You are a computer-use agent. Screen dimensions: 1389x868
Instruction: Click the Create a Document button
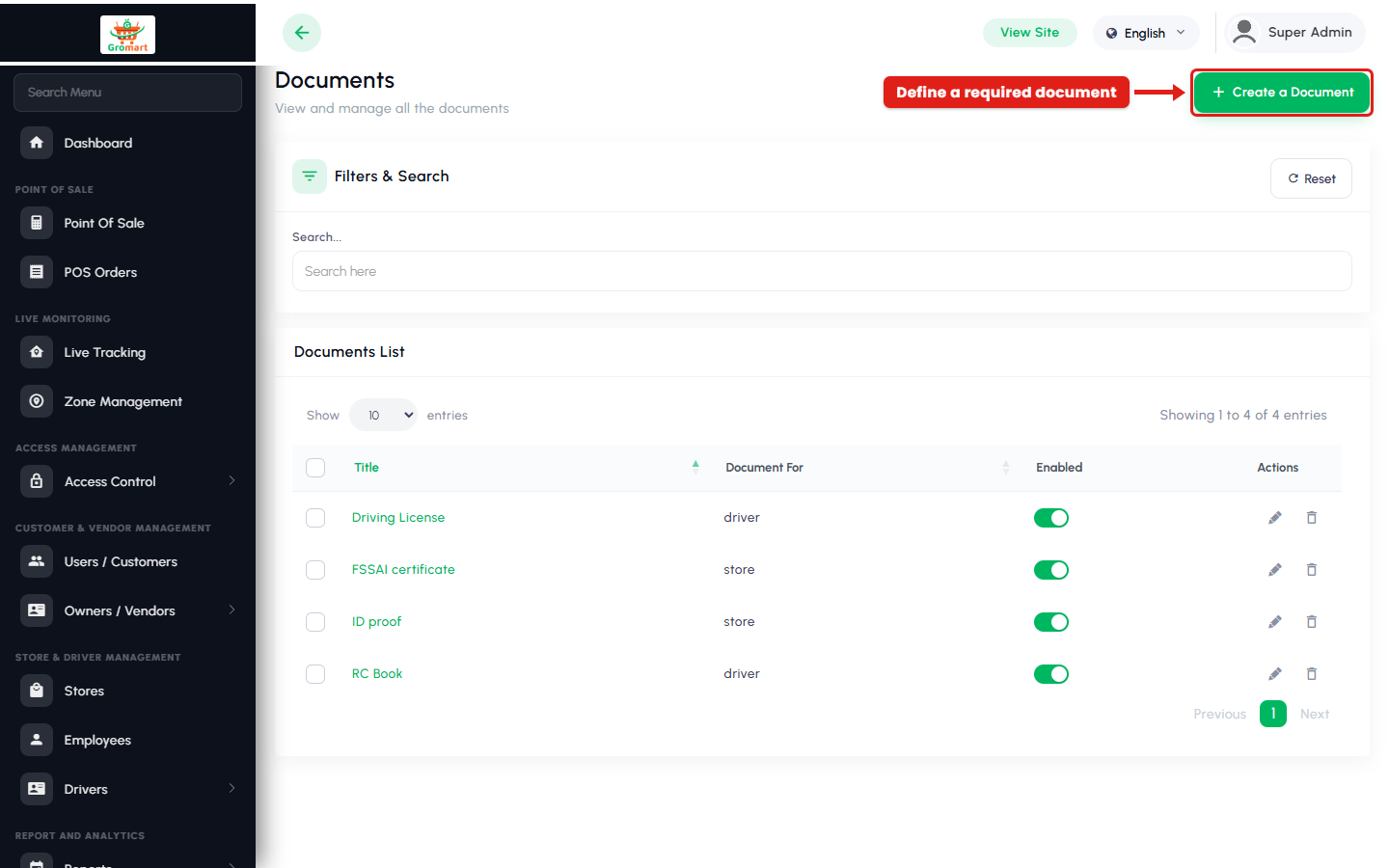coord(1282,93)
